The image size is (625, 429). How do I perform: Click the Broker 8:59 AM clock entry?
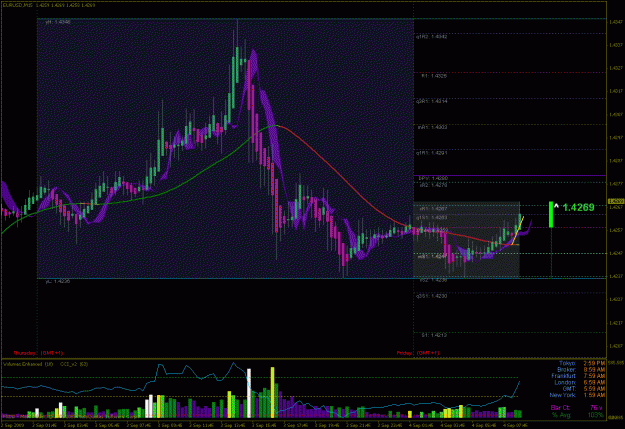coord(581,370)
